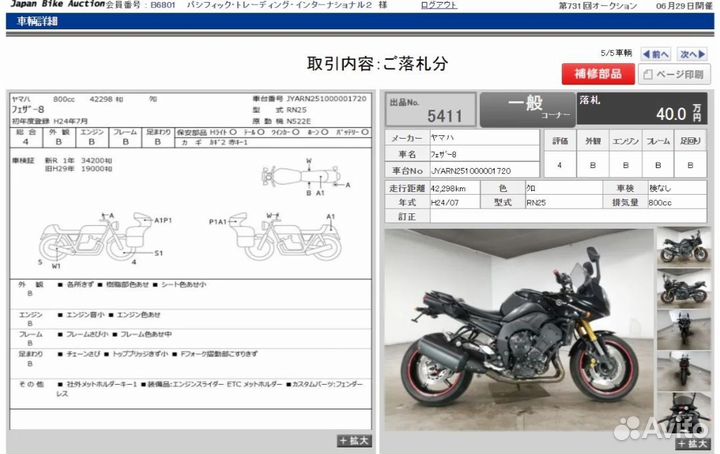Image resolution: width=720 pixels, height=454 pixels.
Task: Click the Japan Bike Auction logo
Action: coord(46,6)
